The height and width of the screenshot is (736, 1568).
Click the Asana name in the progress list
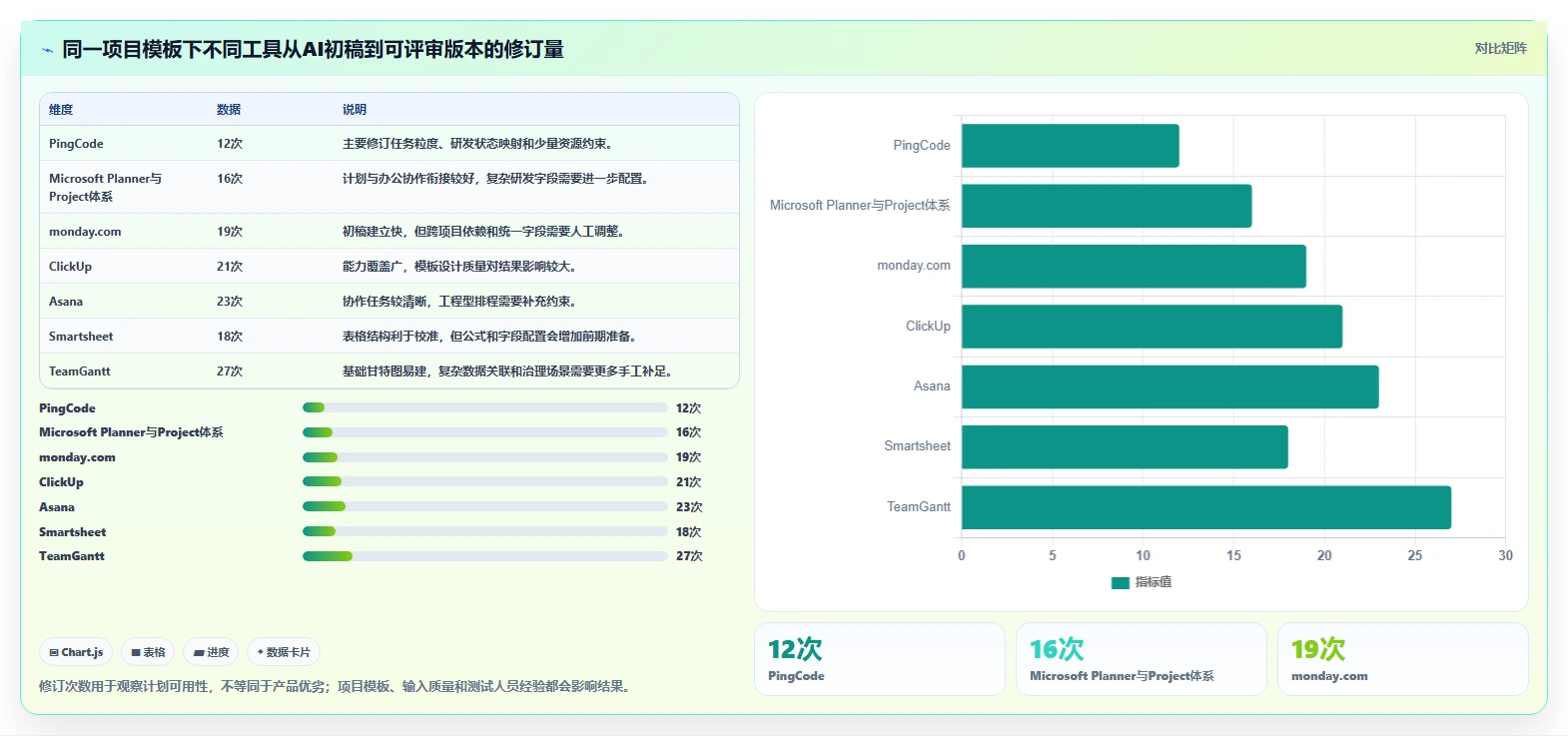point(57,507)
